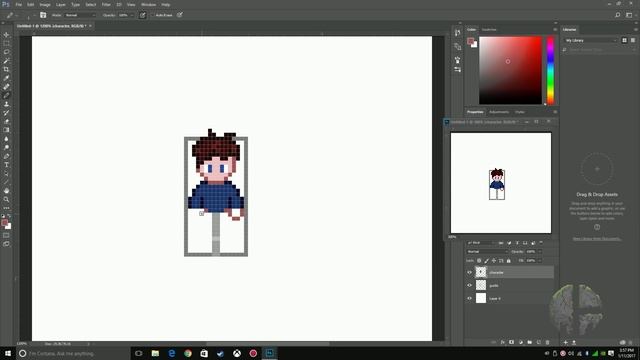Select the Pencil tool in the toolbox

pos(6,95)
